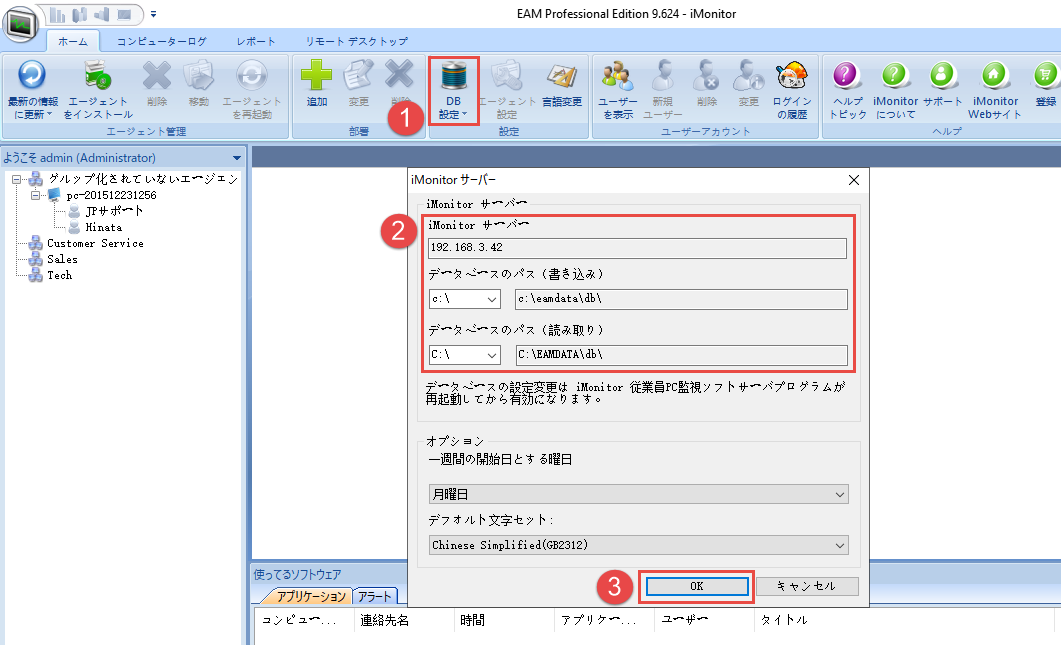
Task: Click the コンピュー... column header
Action: (304, 621)
